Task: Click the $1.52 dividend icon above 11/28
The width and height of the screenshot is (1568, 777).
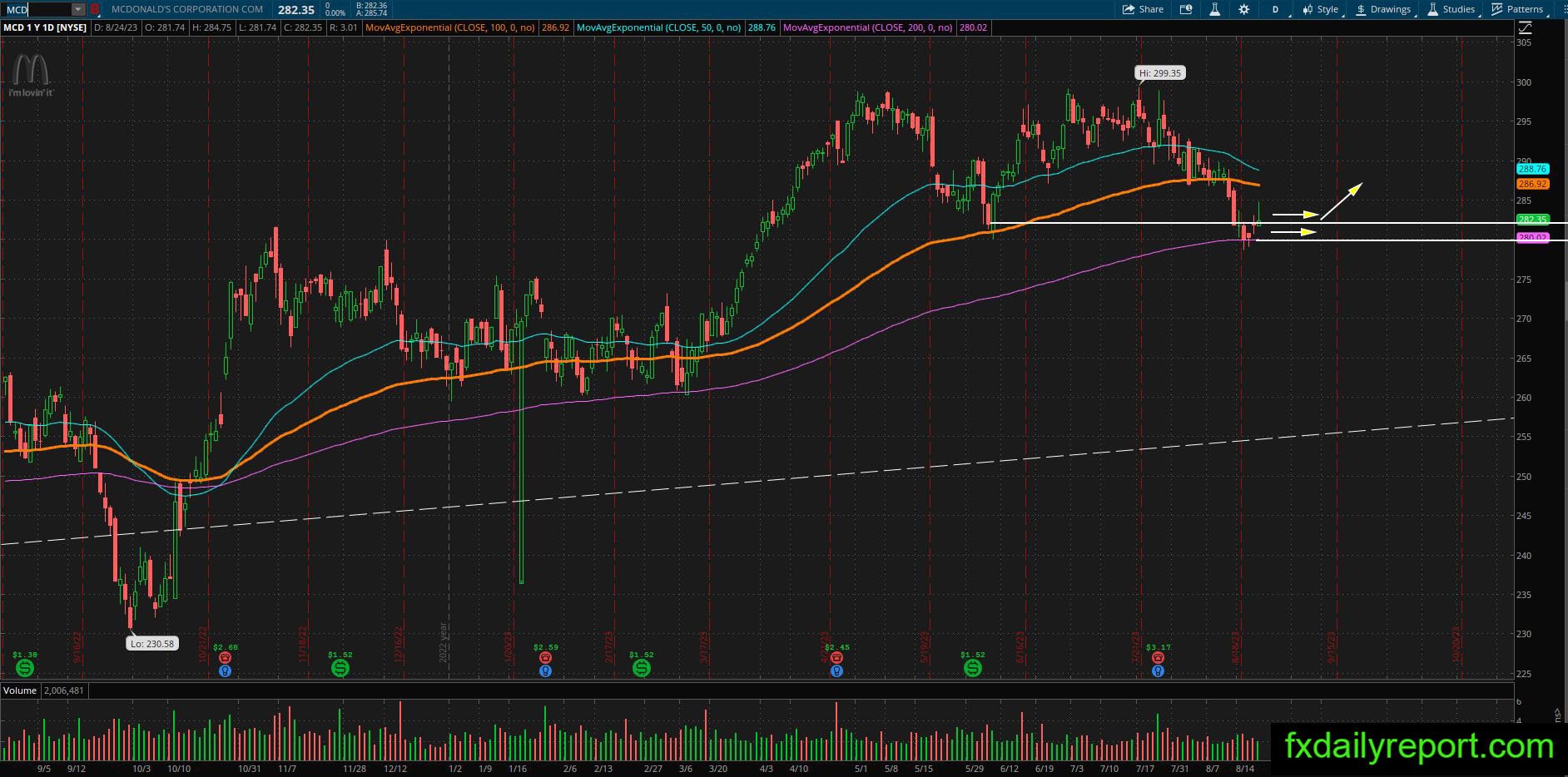Action: pos(340,667)
